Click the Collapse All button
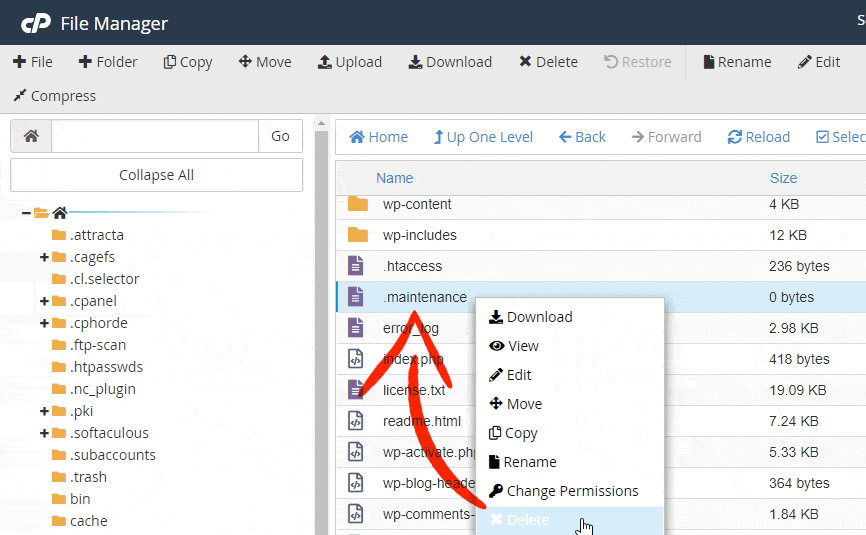 [x=156, y=175]
